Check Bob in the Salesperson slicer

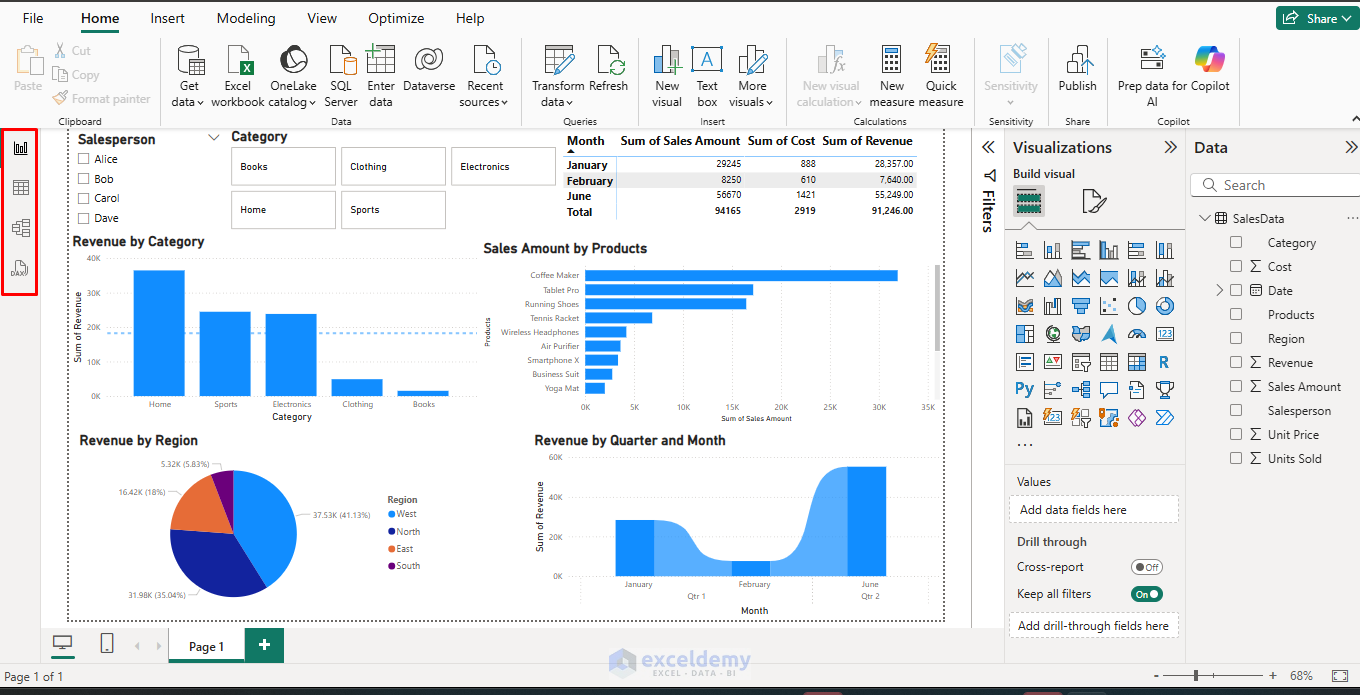[84, 179]
